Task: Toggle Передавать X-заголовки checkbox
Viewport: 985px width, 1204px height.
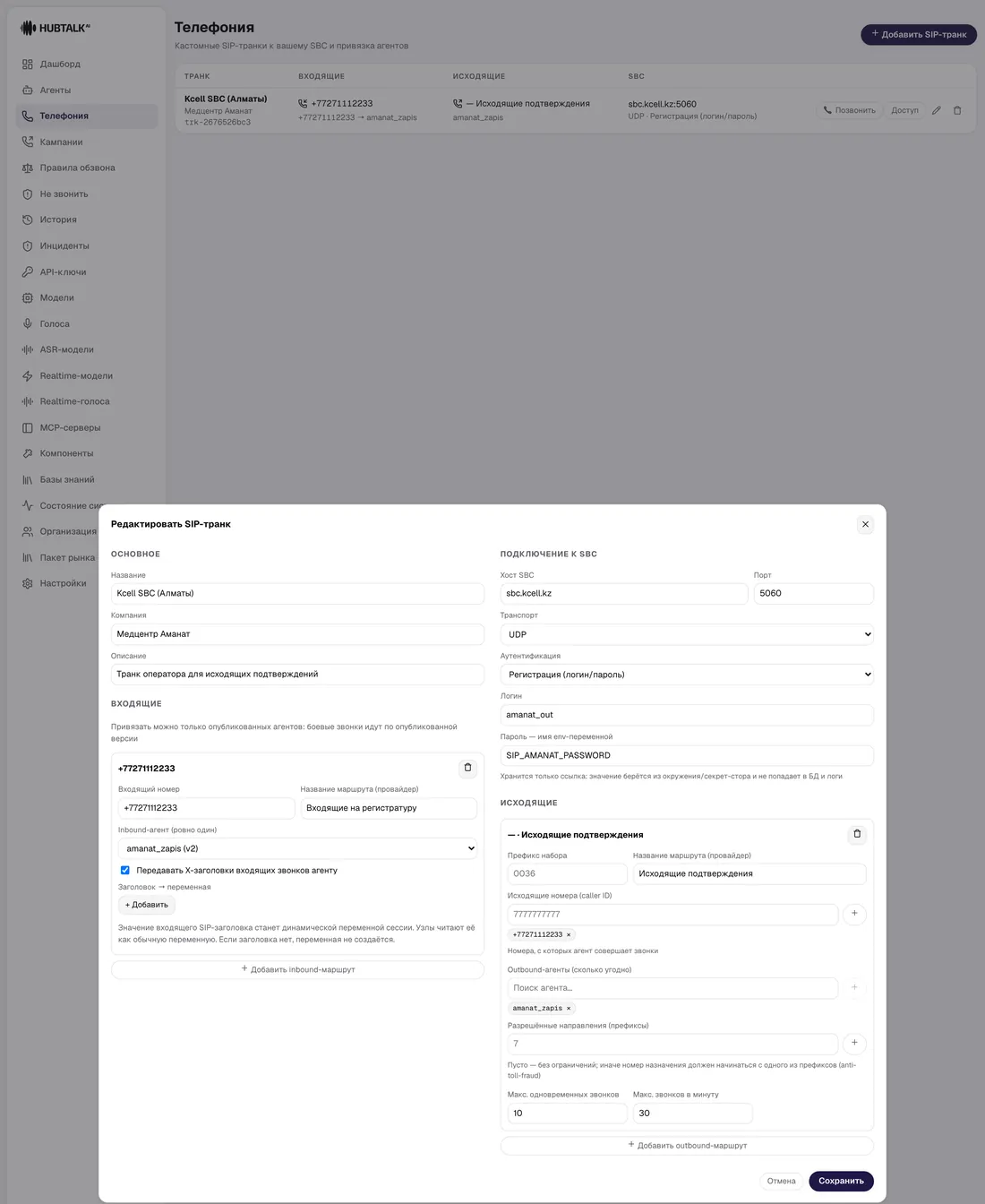Action: (x=125, y=871)
